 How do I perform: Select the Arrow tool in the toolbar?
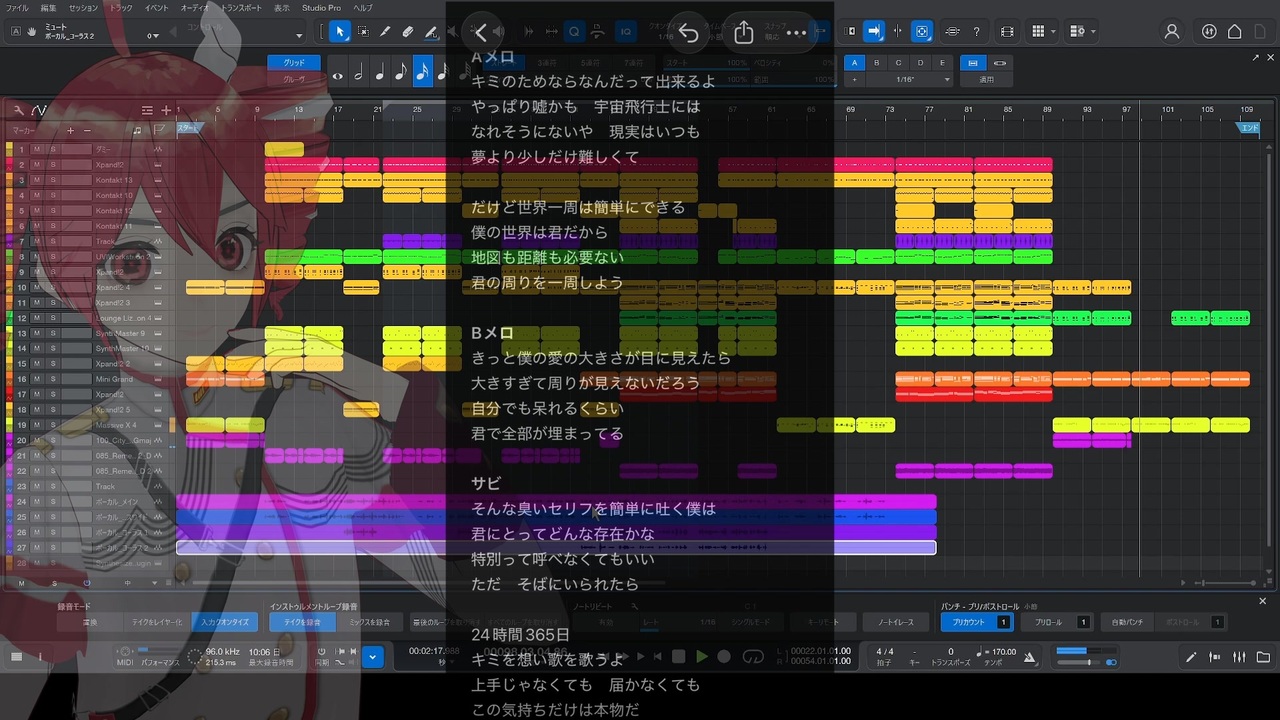click(340, 32)
